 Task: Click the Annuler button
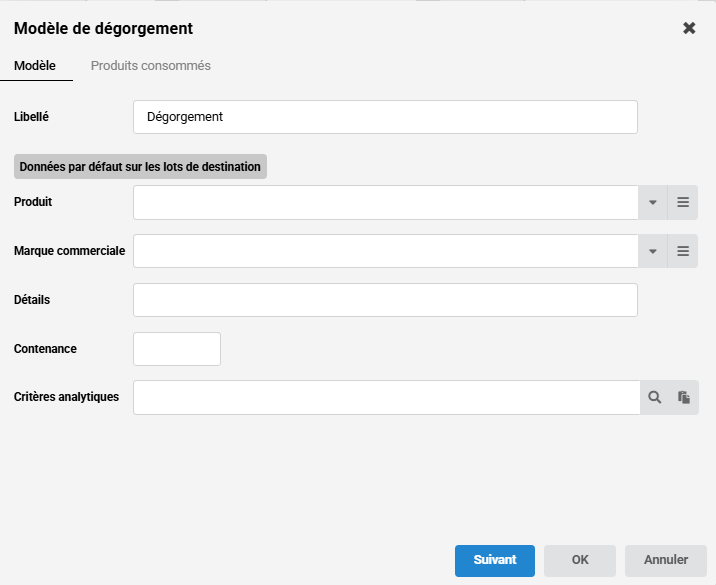(666, 560)
